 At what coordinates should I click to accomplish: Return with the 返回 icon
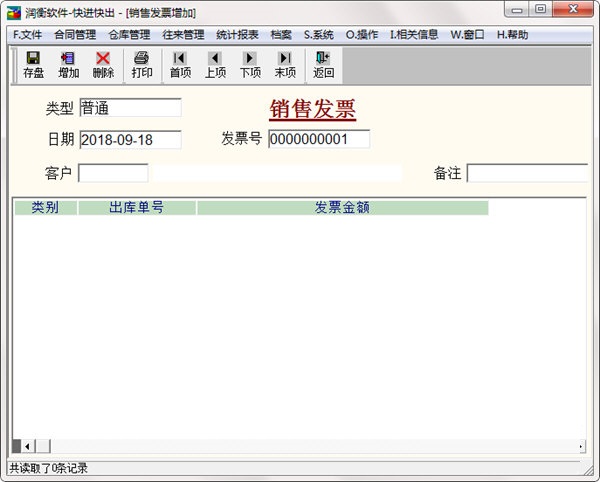pyautogui.click(x=323, y=65)
